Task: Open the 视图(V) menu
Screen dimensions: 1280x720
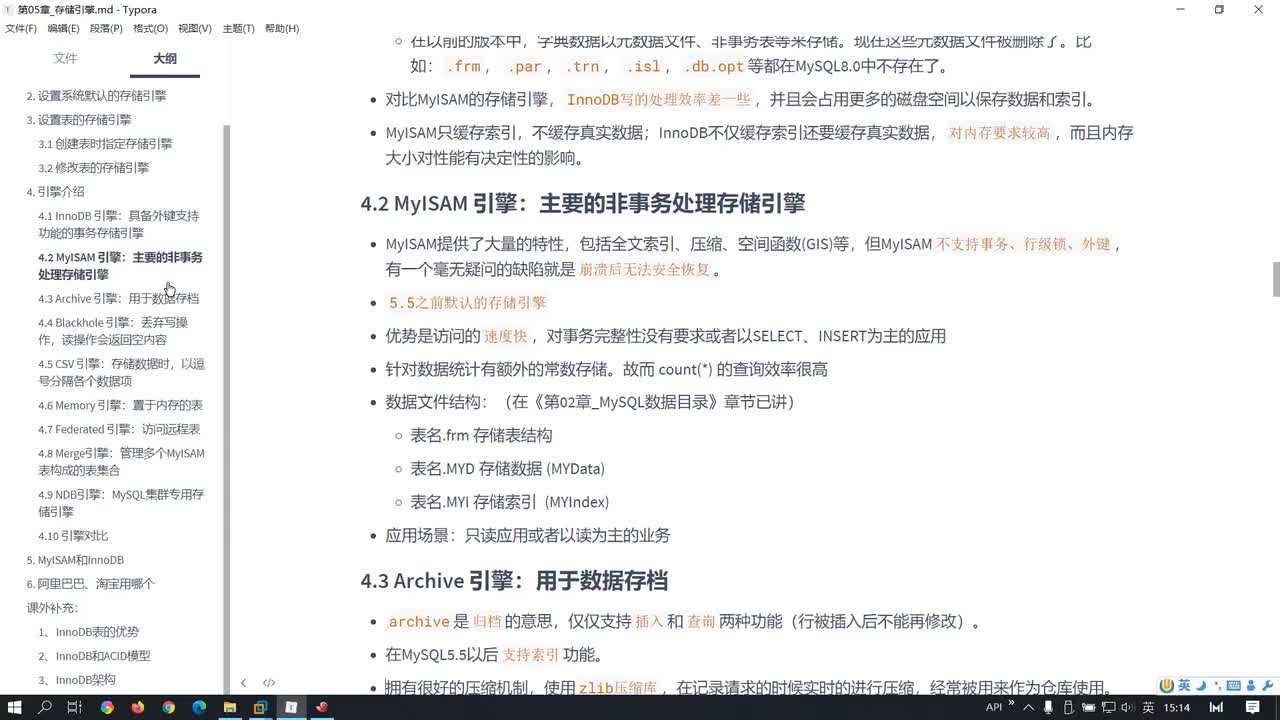Action: click(195, 28)
